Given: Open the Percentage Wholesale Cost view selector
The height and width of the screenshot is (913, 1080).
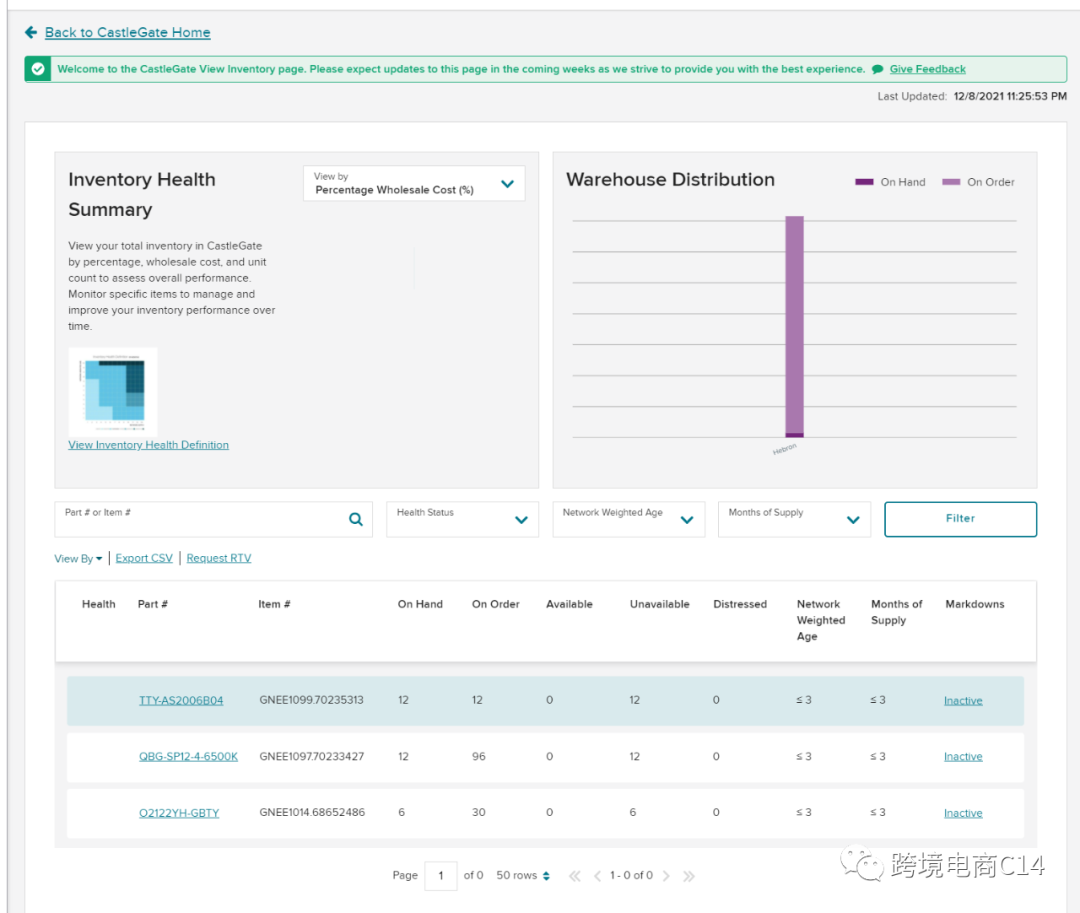Looking at the screenshot, I should (413, 184).
